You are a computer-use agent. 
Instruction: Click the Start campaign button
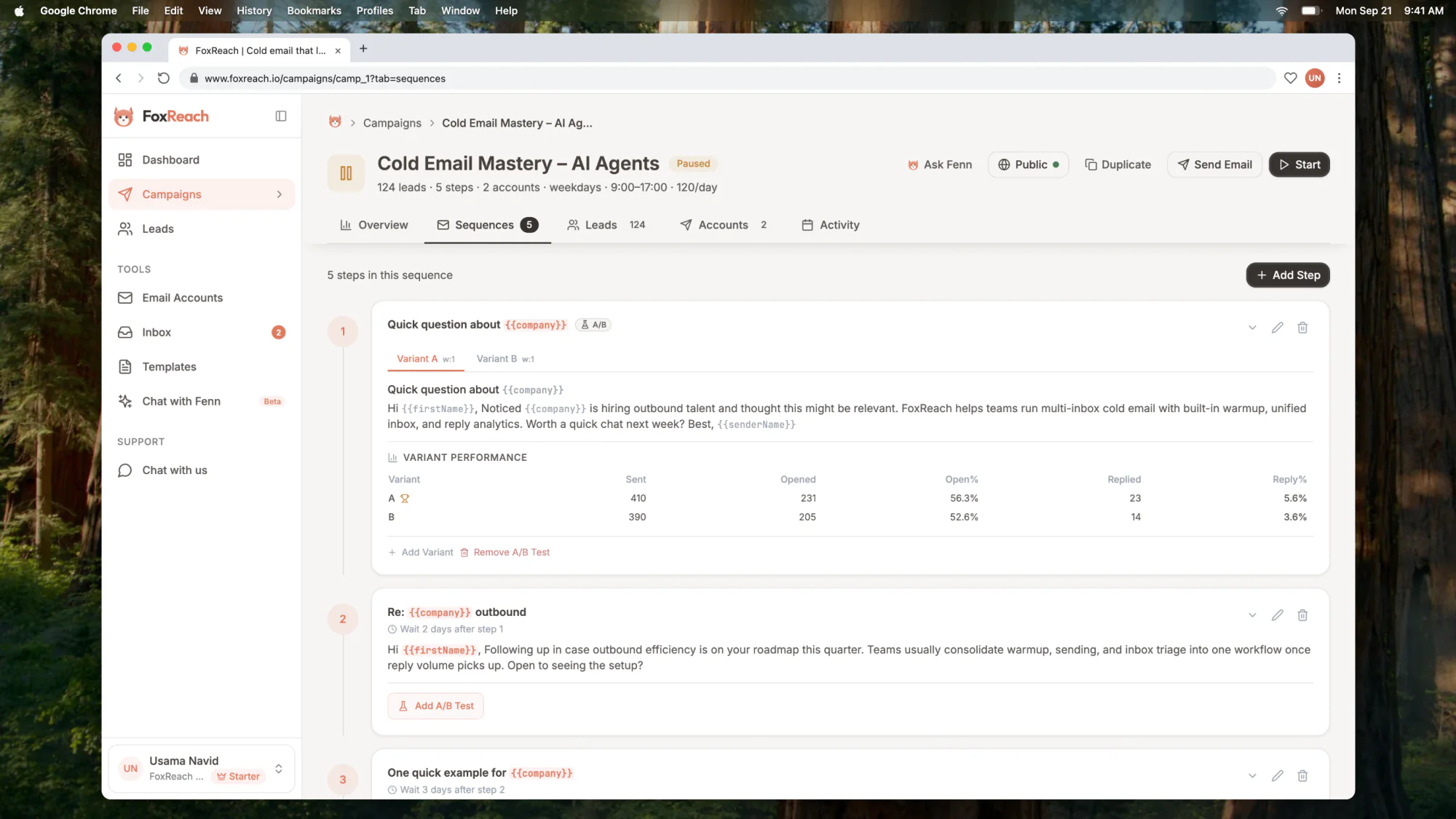[1299, 165]
